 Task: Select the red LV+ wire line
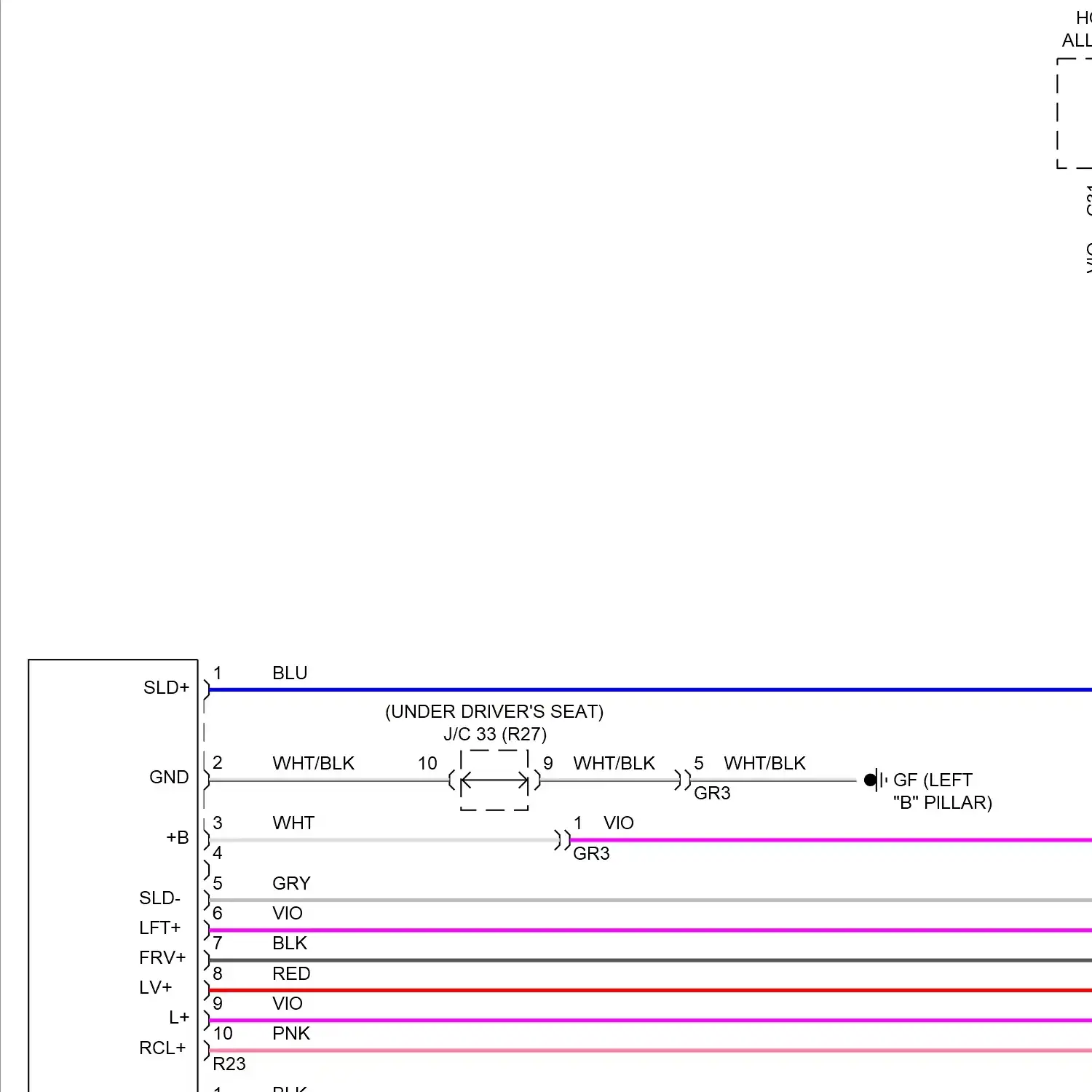pyautogui.click(x=650, y=990)
